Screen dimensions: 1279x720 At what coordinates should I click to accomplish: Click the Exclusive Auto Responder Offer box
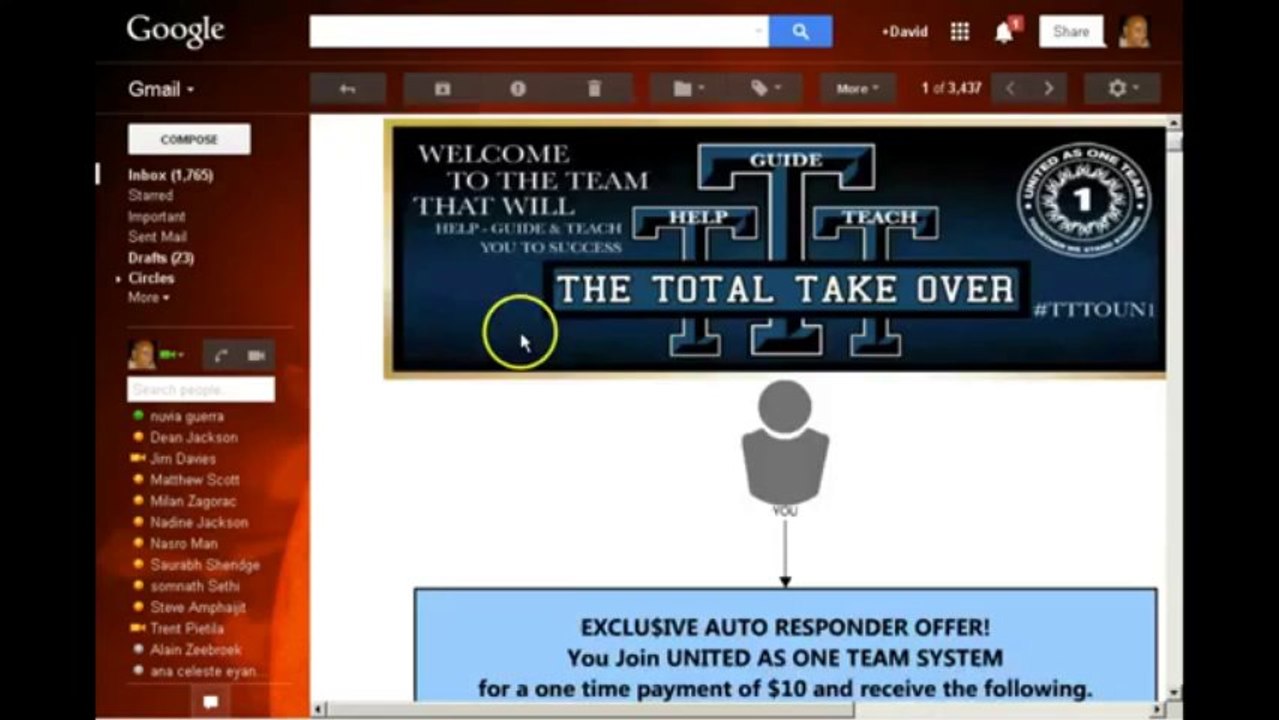tap(785, 645)
